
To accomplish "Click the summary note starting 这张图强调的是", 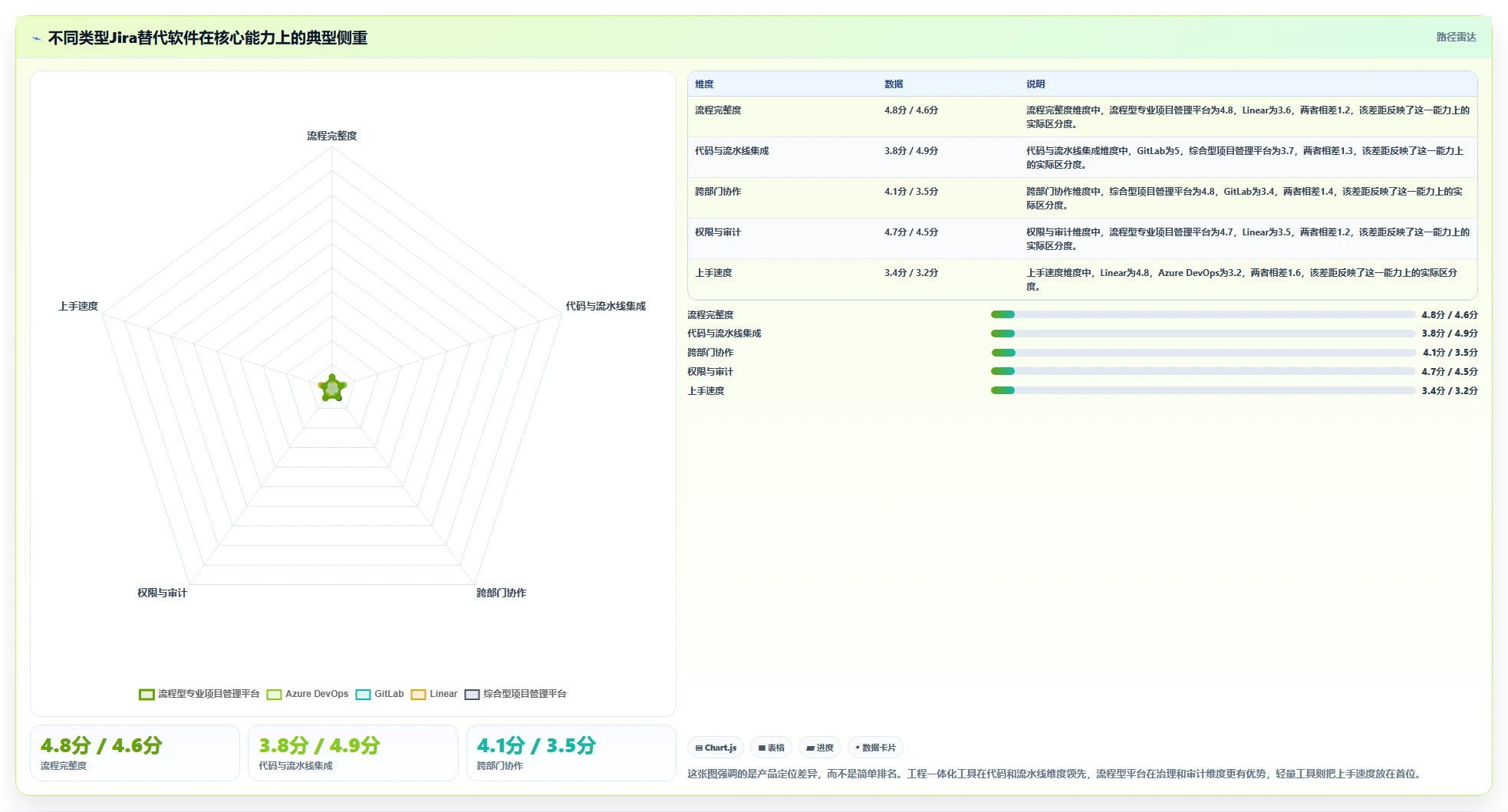I will coord(1055,774).
